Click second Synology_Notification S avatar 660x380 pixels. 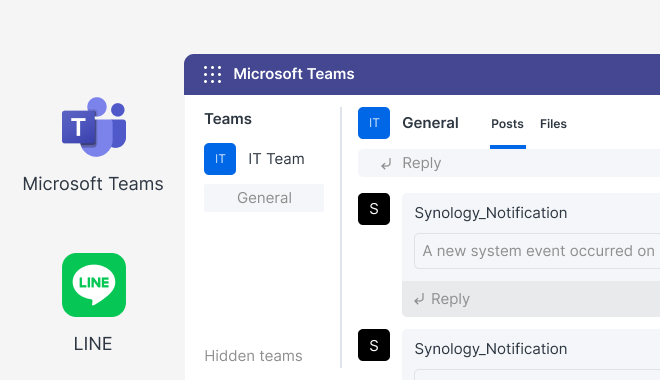[x=374, y=345]
